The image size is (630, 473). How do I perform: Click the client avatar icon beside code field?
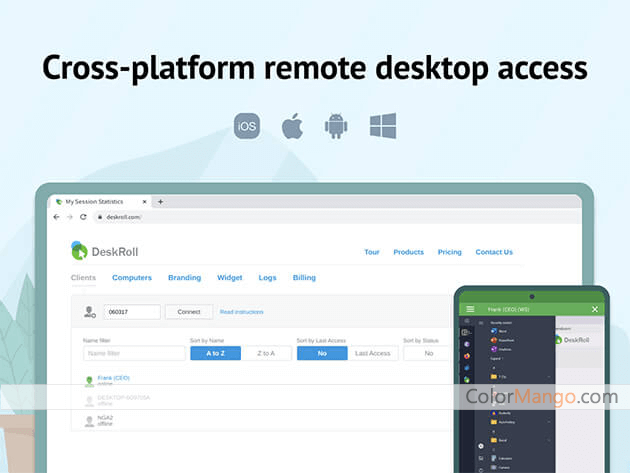point(90,312)
